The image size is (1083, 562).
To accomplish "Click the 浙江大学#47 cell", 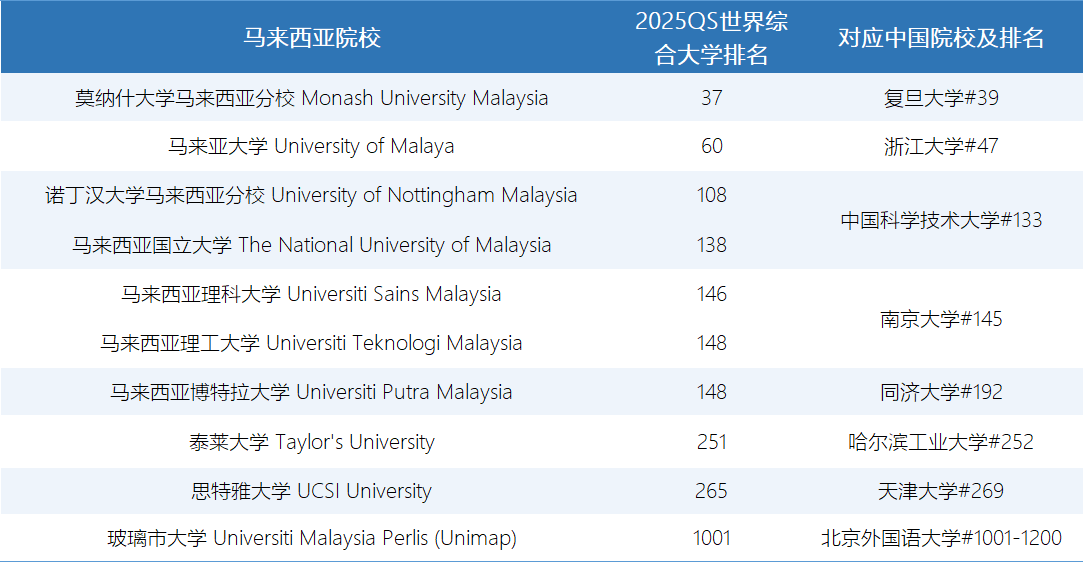I will coord(940,146).
